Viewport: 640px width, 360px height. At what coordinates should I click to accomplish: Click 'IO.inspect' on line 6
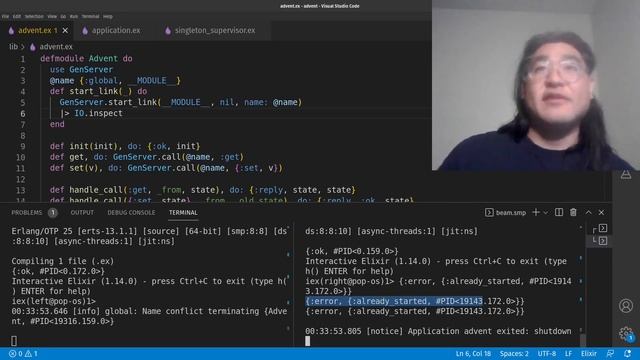point(98,113)
